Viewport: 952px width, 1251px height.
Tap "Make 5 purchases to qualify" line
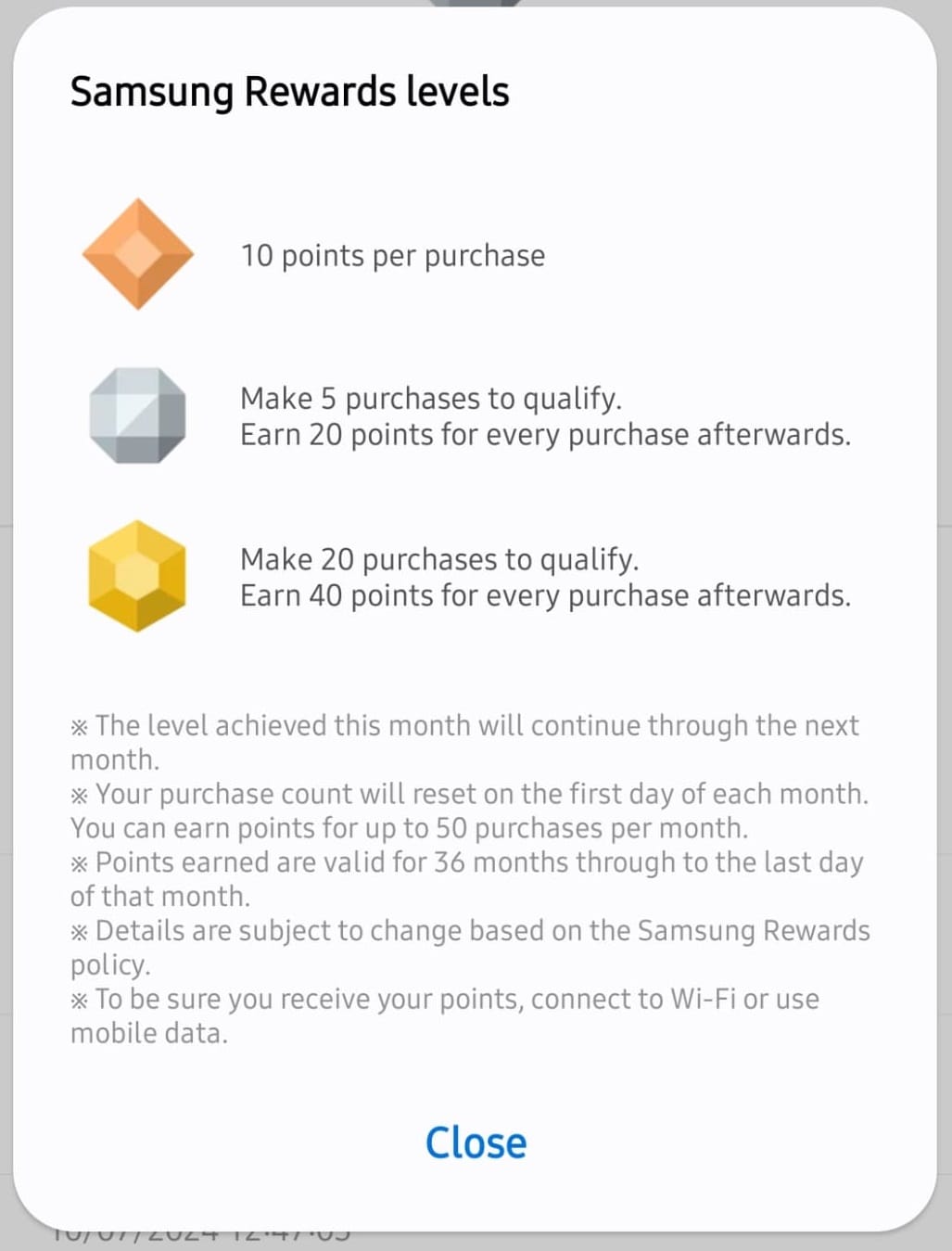430,399
